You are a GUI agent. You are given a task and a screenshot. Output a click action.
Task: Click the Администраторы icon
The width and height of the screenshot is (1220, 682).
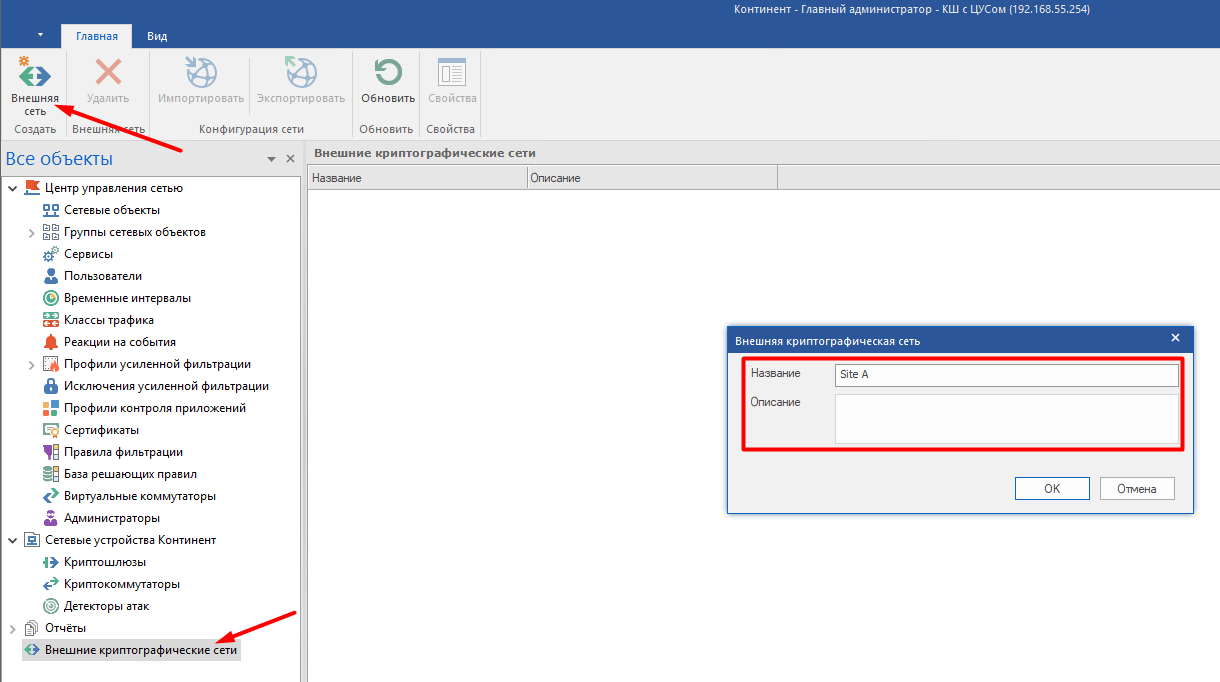(51, 518)
